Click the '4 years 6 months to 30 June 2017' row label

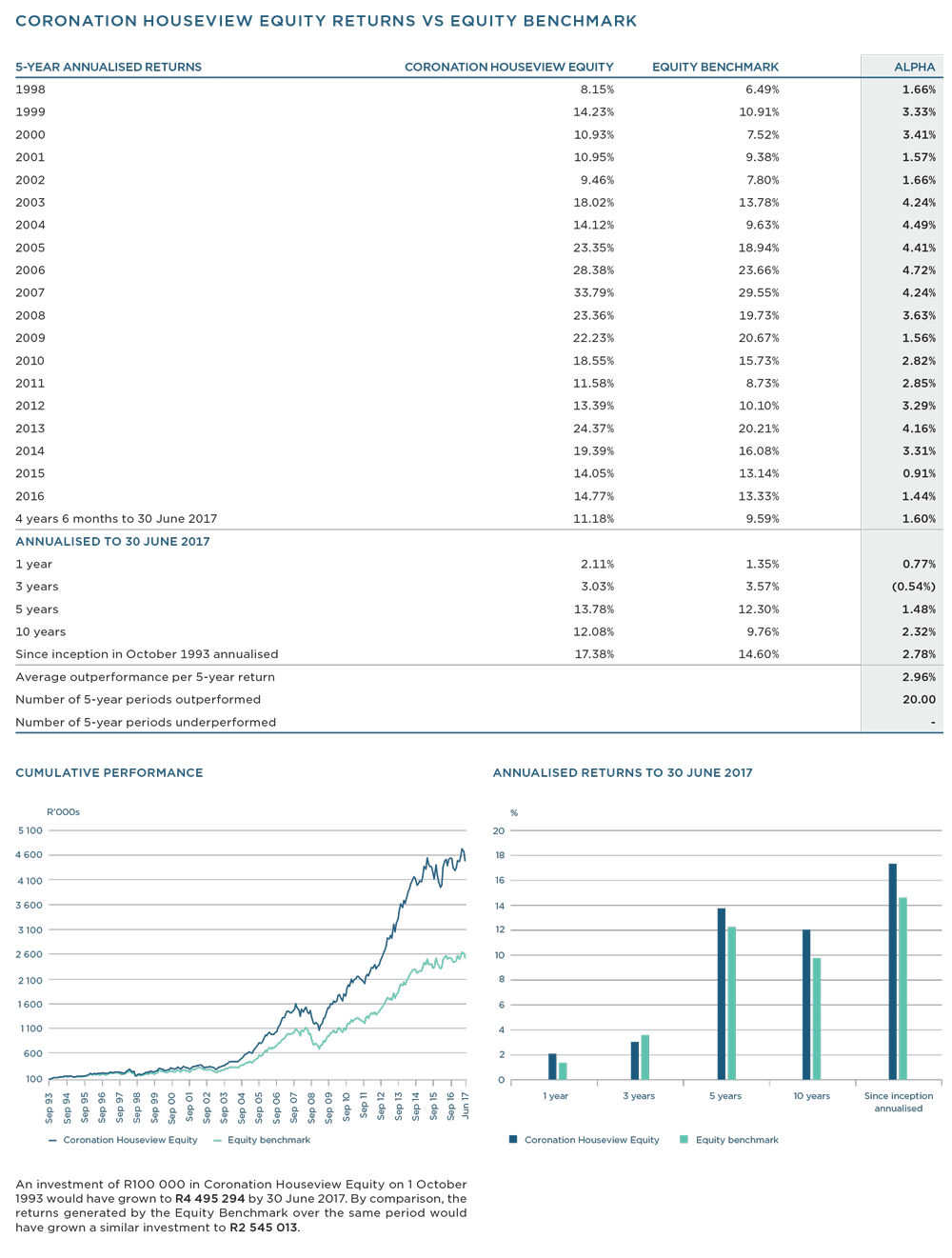pos(116,519)
